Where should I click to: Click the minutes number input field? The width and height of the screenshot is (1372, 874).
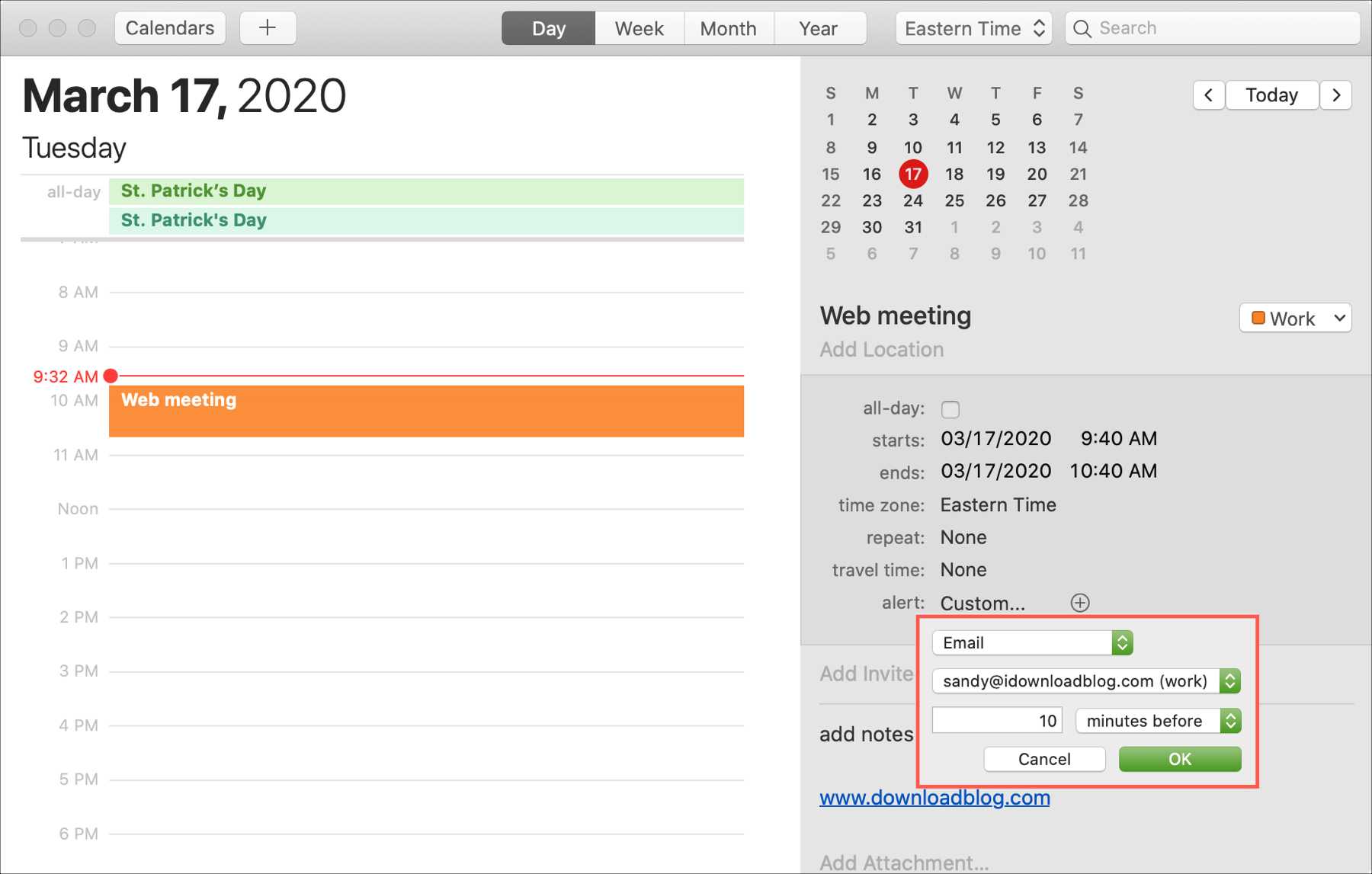pos(996,720)
